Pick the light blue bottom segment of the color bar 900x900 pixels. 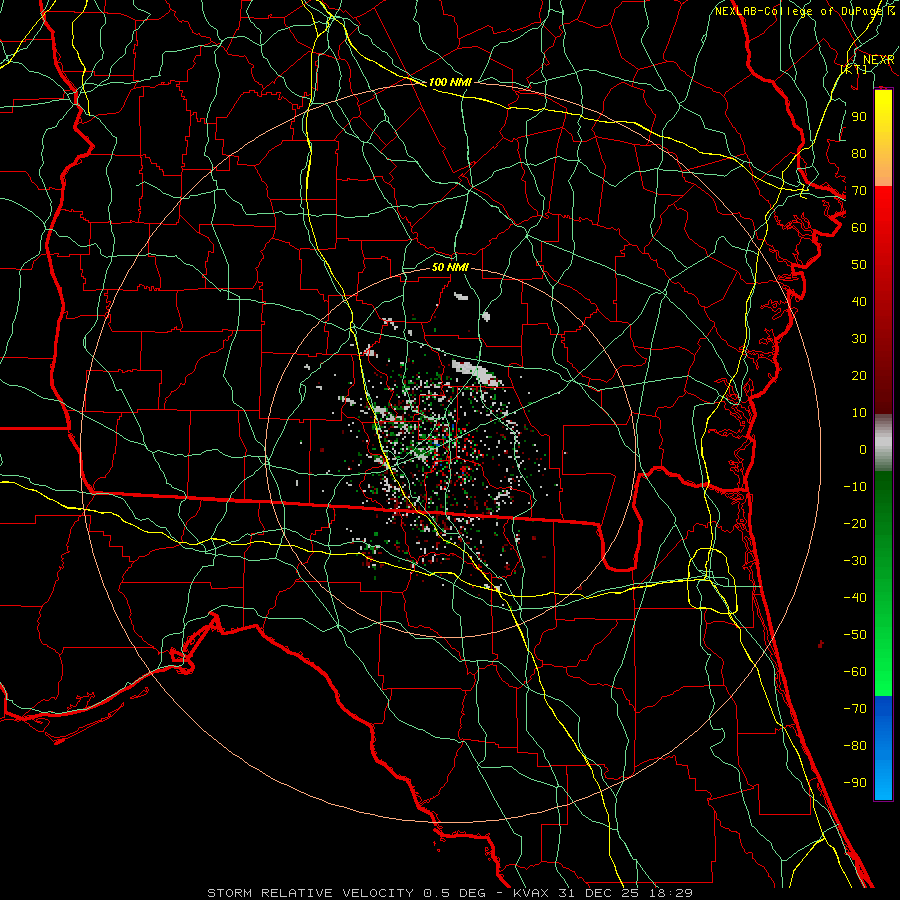click(x=883, y=778)
